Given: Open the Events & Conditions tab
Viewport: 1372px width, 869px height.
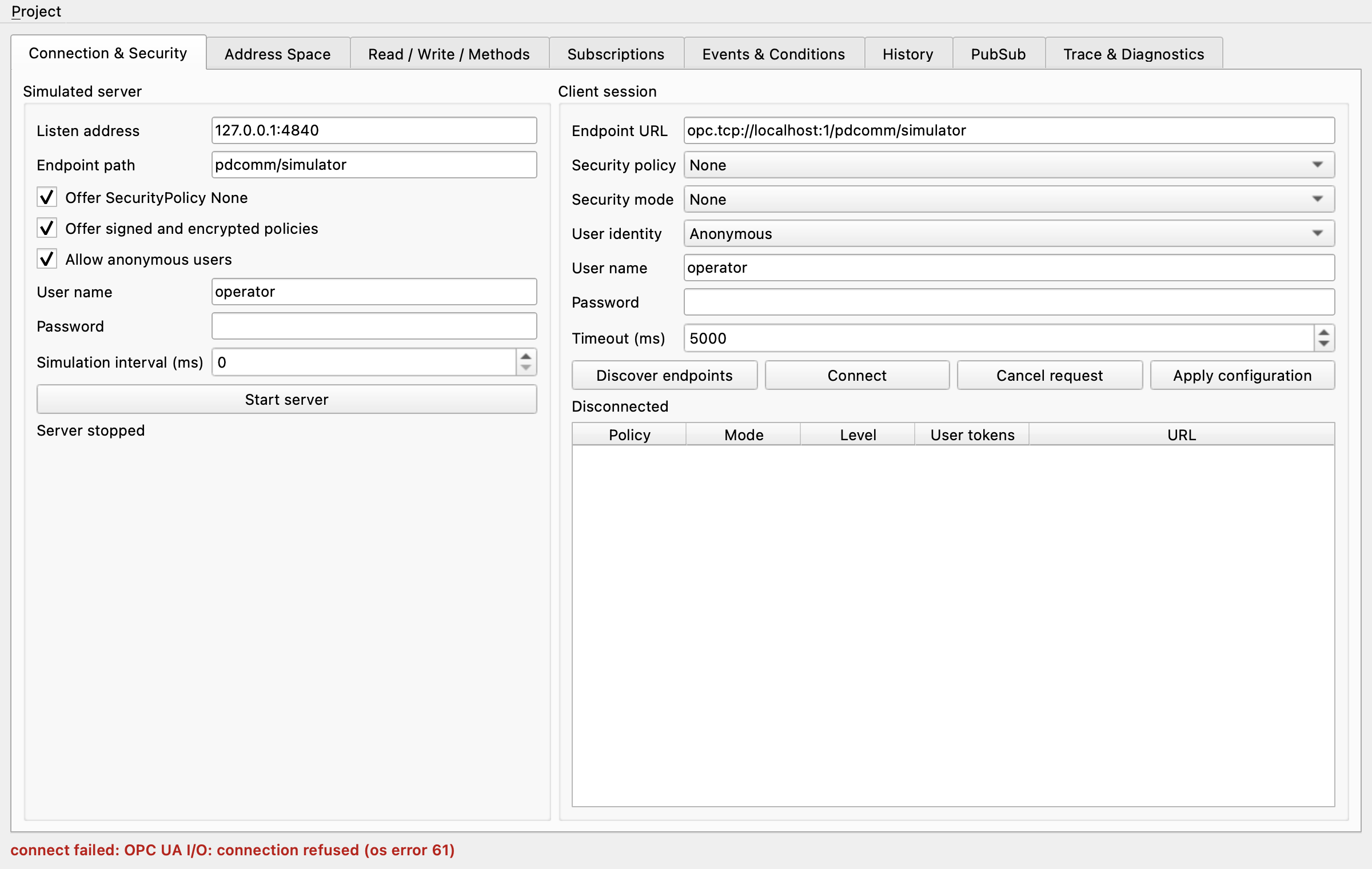Looking at the screenshot, I should [x=773, y=54].
